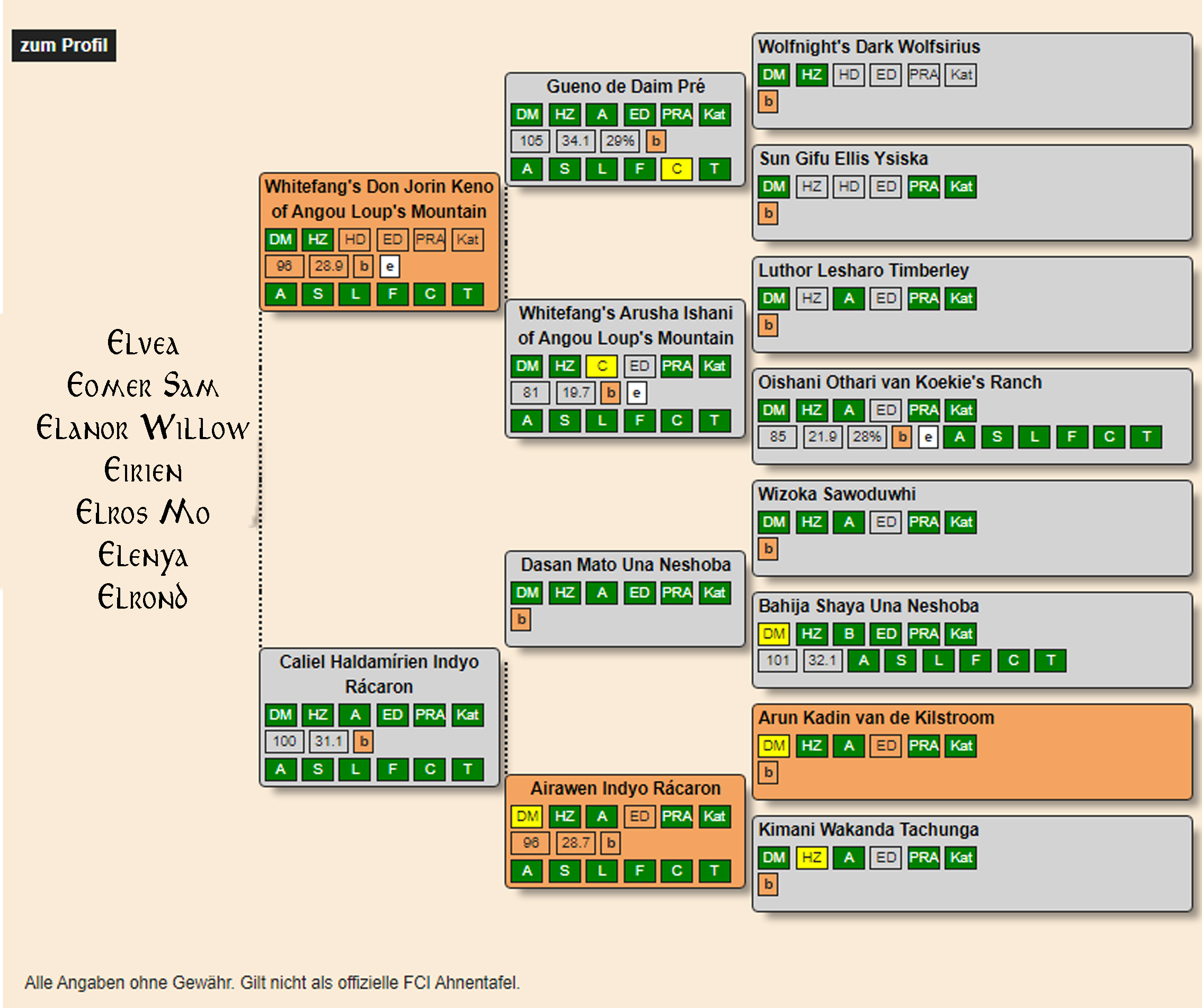Click unfilled ED badge in Luthor Lesharo Timberley
The width and height of the screenshot is (1202, 1008).
[x=885, y=298]
